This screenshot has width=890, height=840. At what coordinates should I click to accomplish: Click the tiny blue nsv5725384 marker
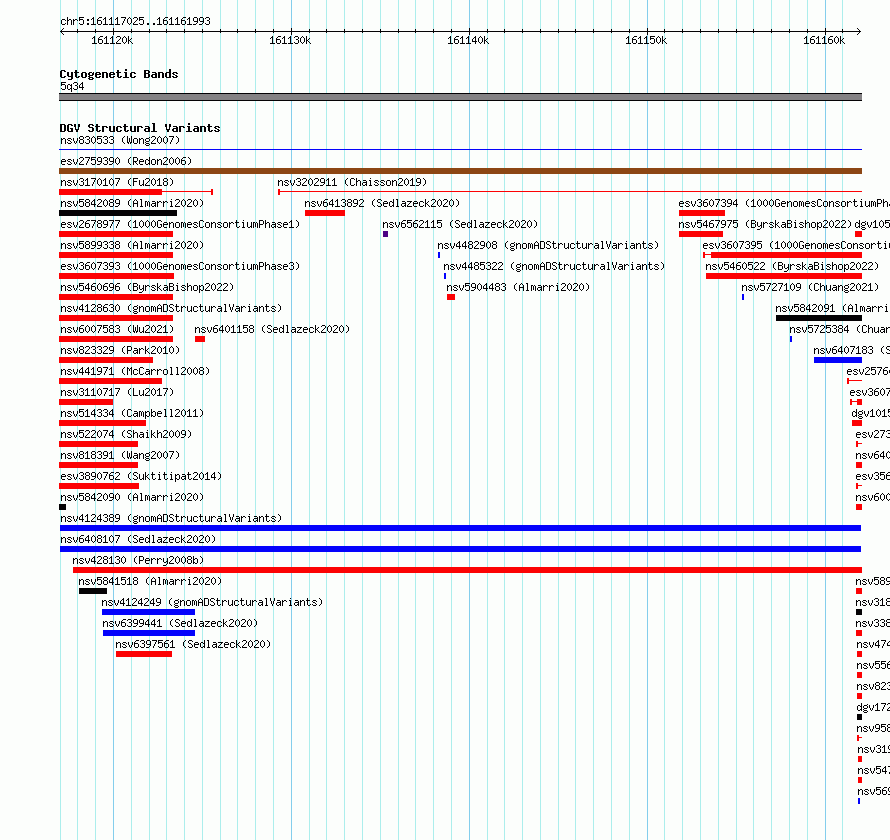click(x=791, y=339)
